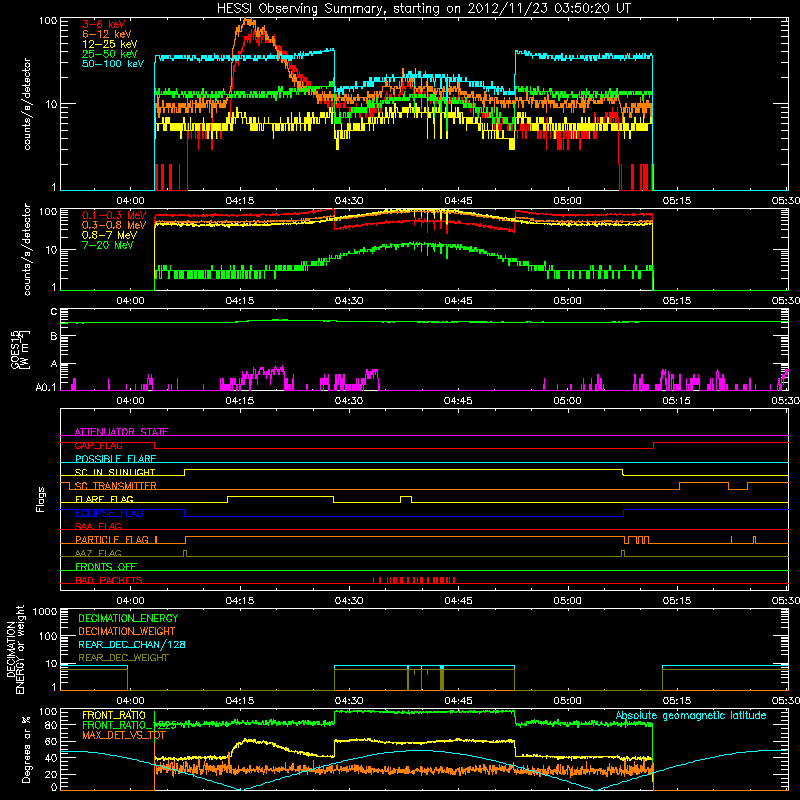Image resolution: width=800 pixels, height=800 pixels.
Task: Select the PARTICLE_FLAG label
Action: click(x=112, y=539)
